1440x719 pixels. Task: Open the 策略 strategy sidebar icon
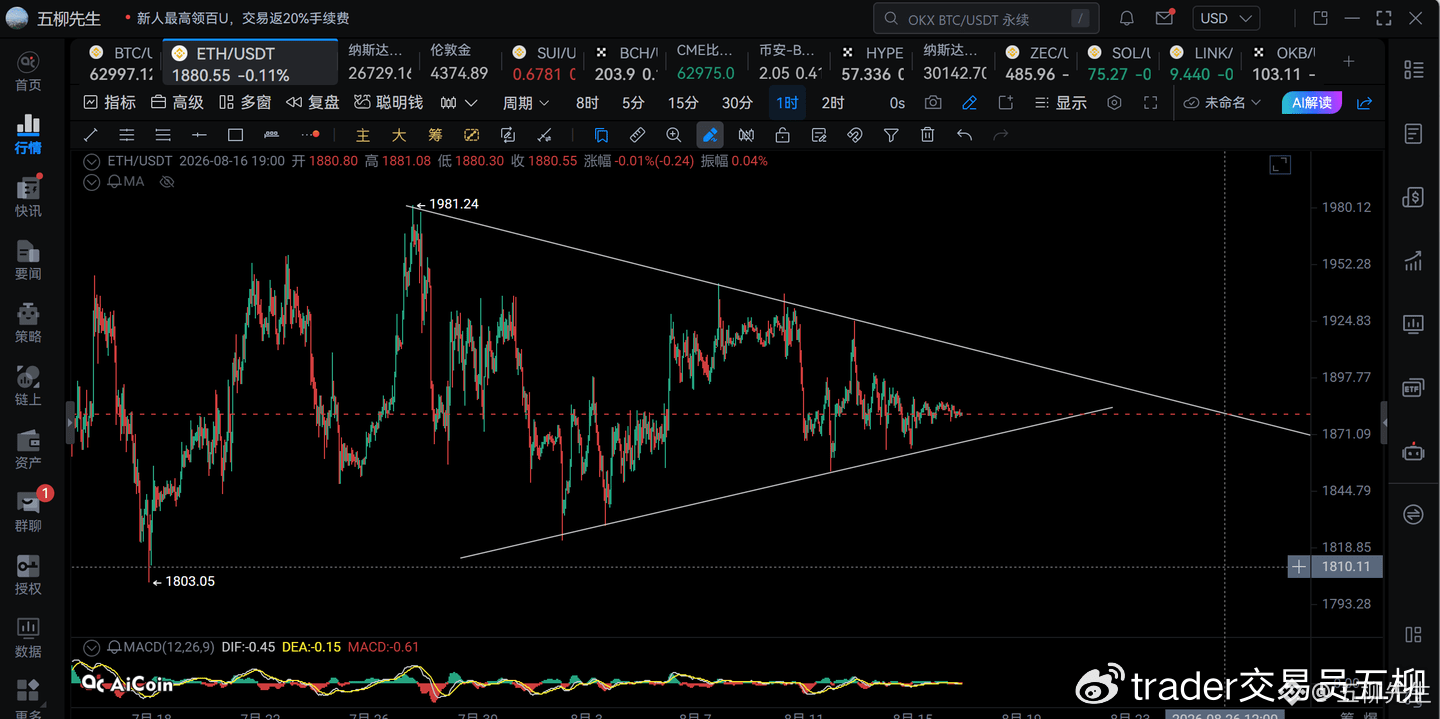pyautogui.click(x=28, y=323)
